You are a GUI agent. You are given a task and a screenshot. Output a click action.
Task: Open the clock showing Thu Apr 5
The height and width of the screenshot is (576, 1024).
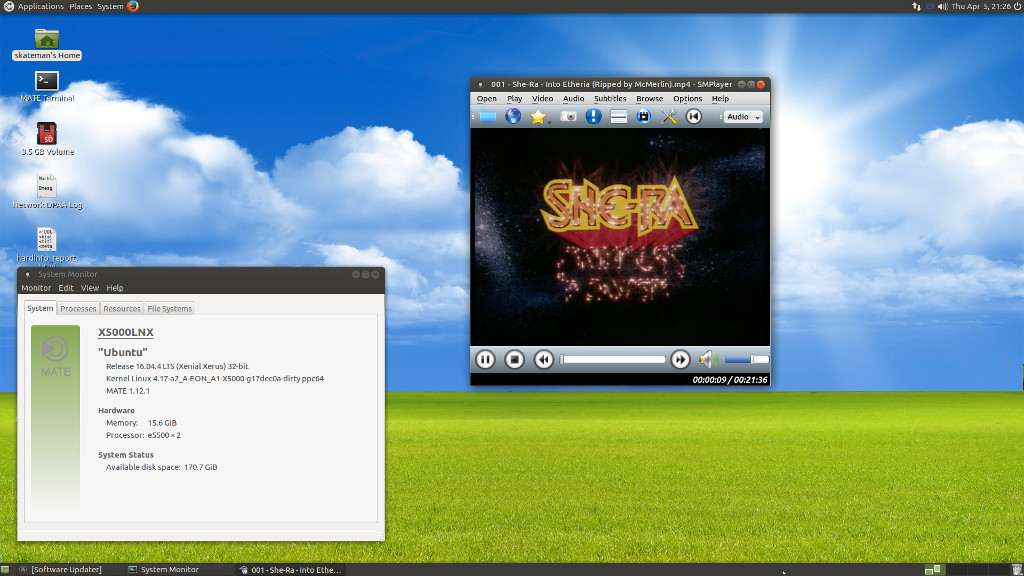coord(981,7)
